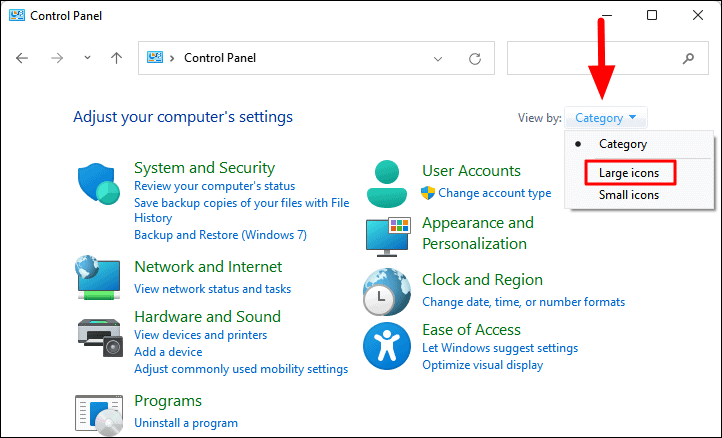The width and height of the screenshot is (722, 438).
Task: Click Change account type link
Action: 495,193
